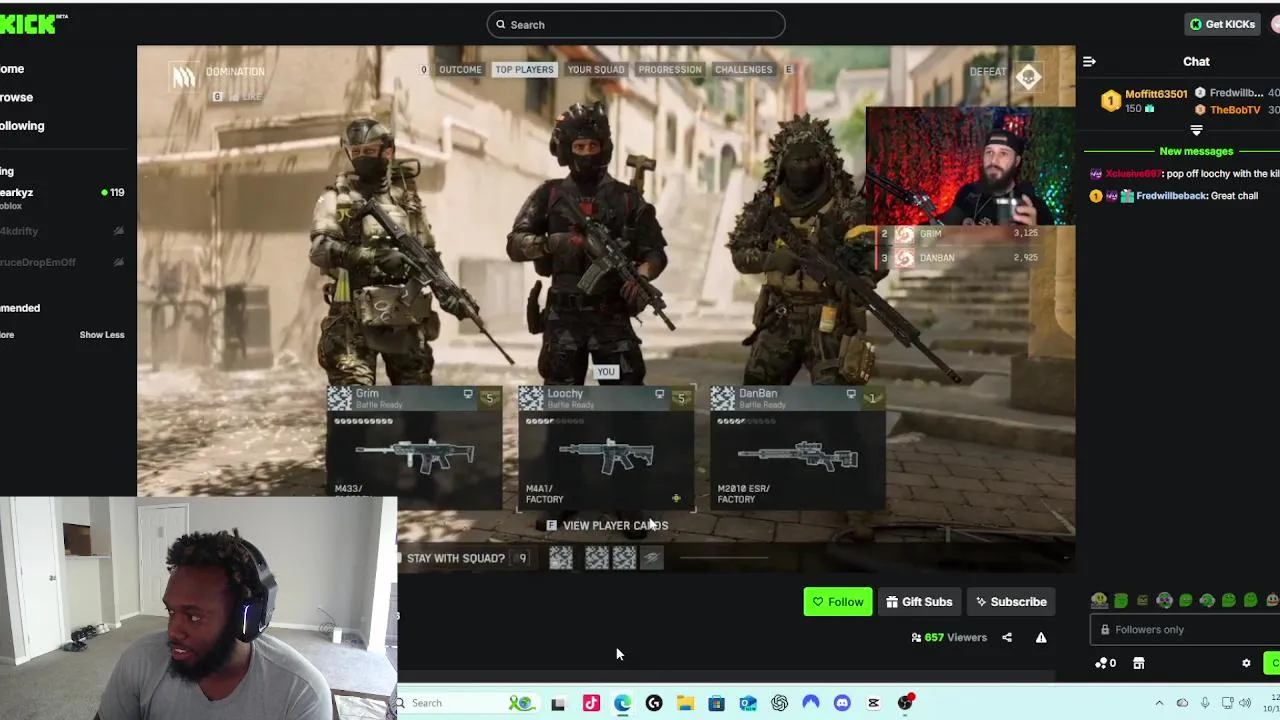Open Logitech G Hub from taskbar
This screenshot has height=720, width=1280.
654,704
